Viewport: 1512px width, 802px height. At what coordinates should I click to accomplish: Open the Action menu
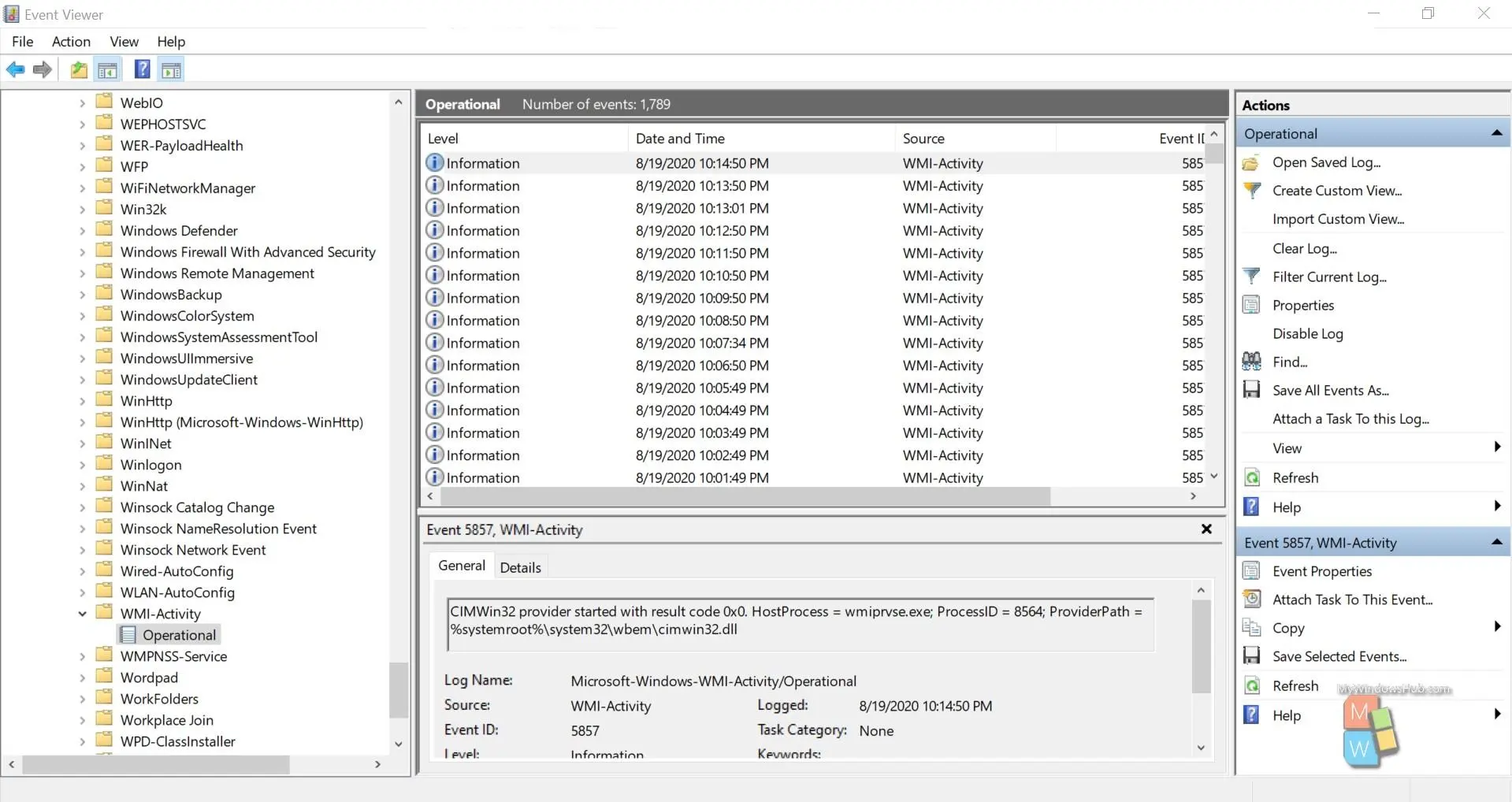pyautogui.click(x=71, y=41)
